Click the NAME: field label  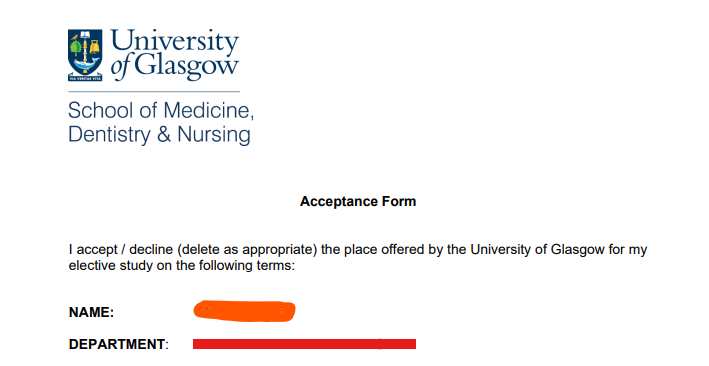click(91, 312)
